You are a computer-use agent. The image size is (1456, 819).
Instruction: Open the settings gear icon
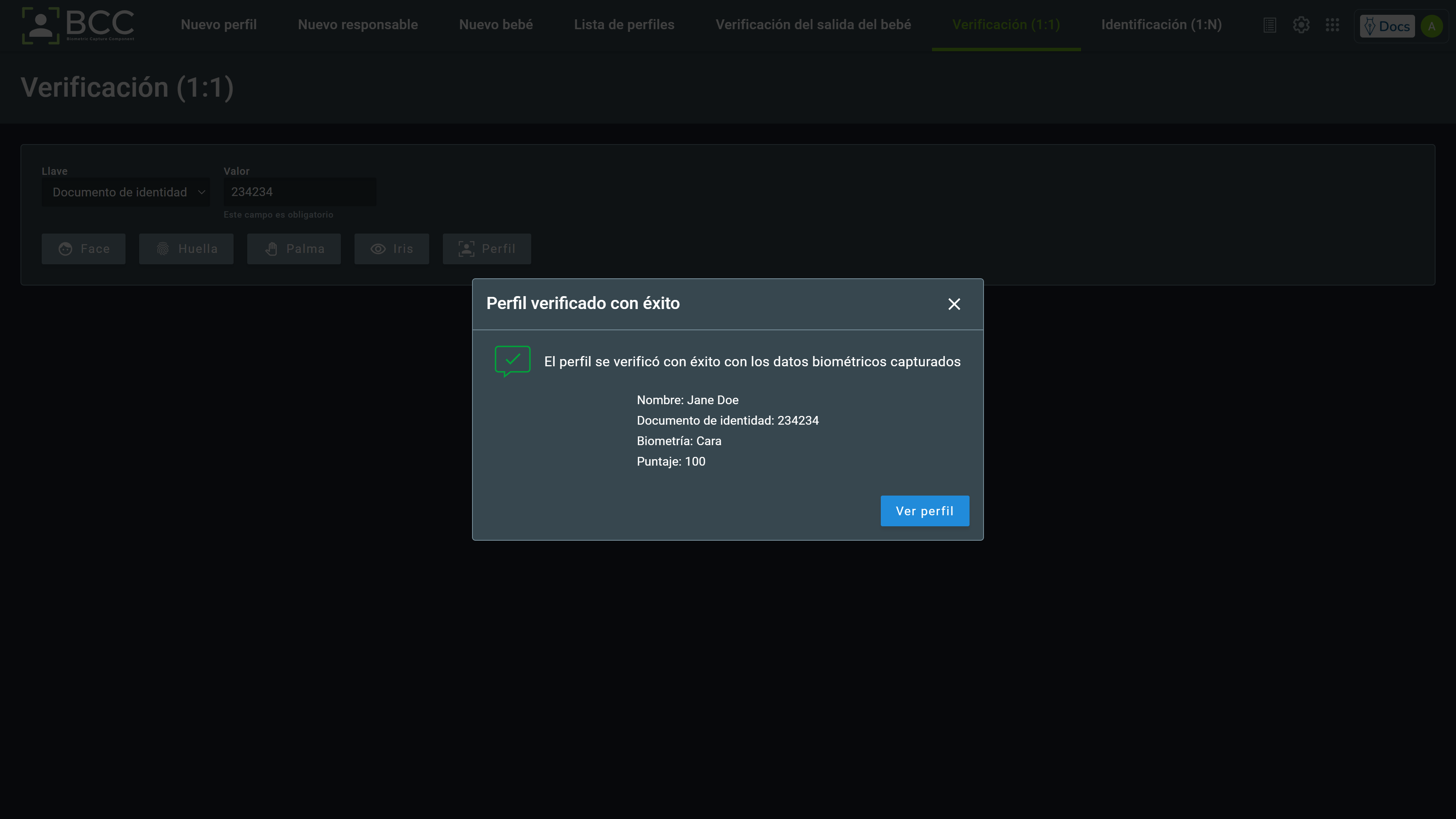click(1301, 25)
